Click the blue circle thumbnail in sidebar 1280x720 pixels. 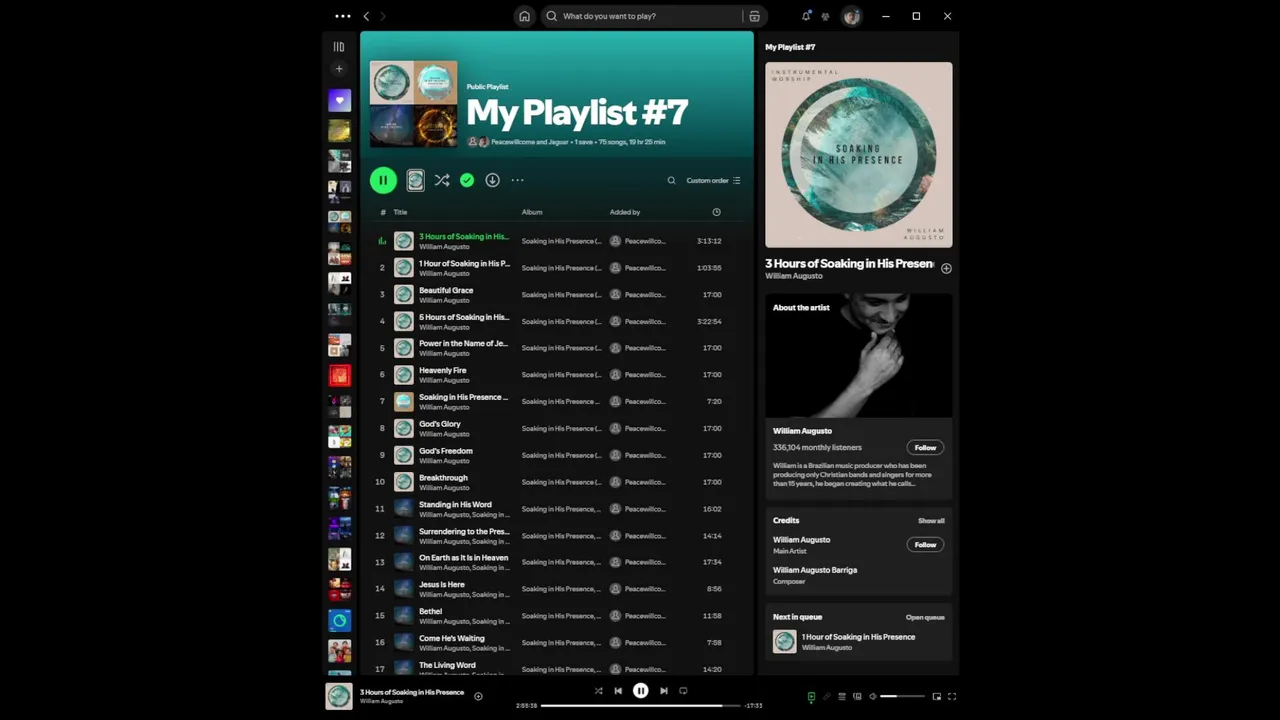tap(339, 621)
